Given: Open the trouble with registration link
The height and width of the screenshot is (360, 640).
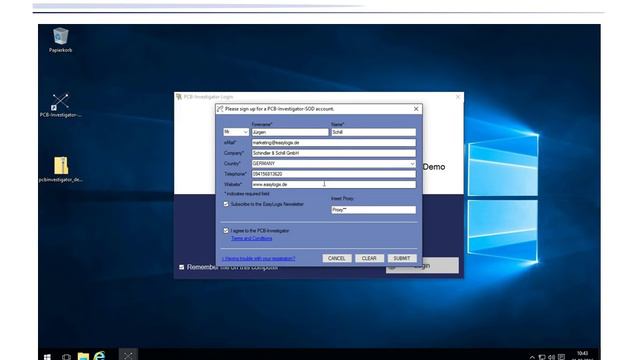Looking at the screenshot, I should point(258,258).
